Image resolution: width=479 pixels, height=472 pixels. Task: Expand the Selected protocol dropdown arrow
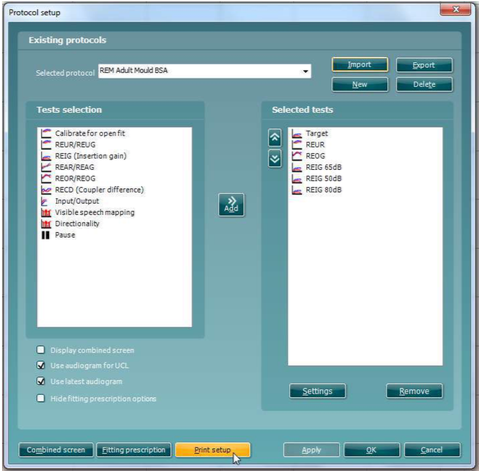[x=305, y=71]
